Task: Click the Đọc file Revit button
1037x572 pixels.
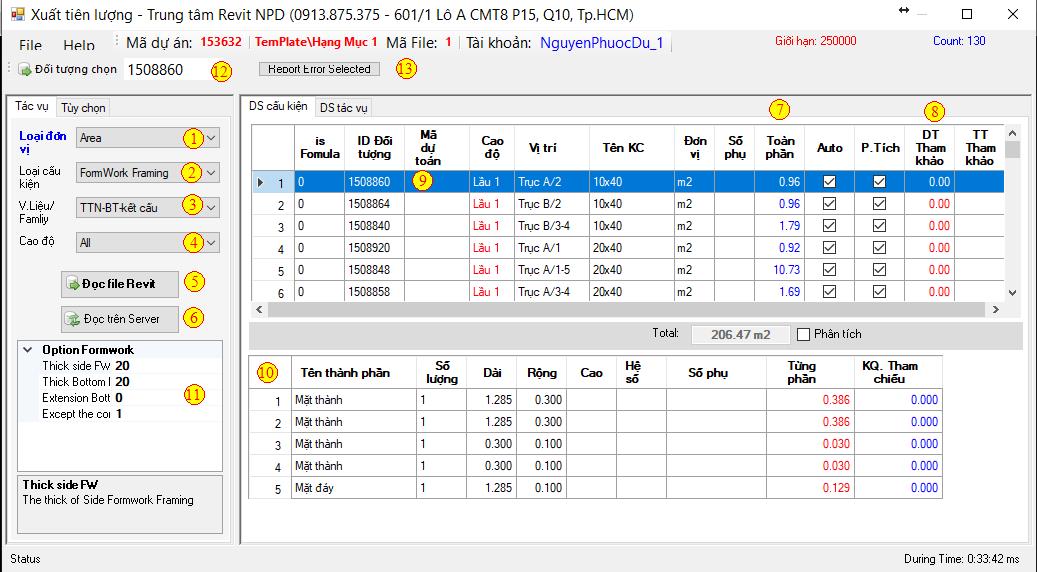Action: 120,284
